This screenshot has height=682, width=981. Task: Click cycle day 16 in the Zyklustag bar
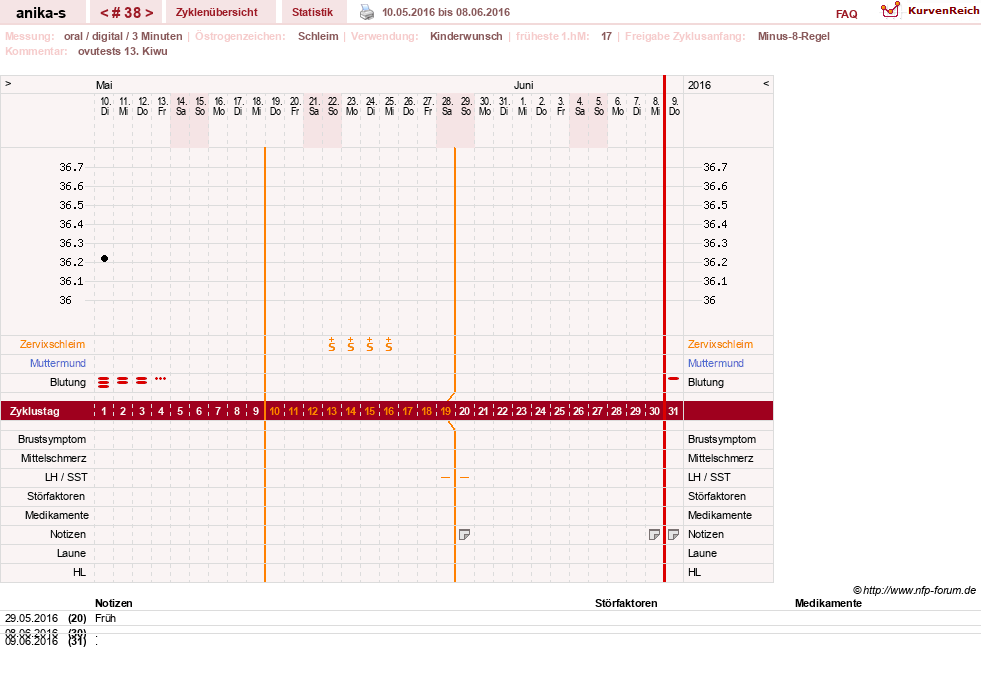click(389, 411)
